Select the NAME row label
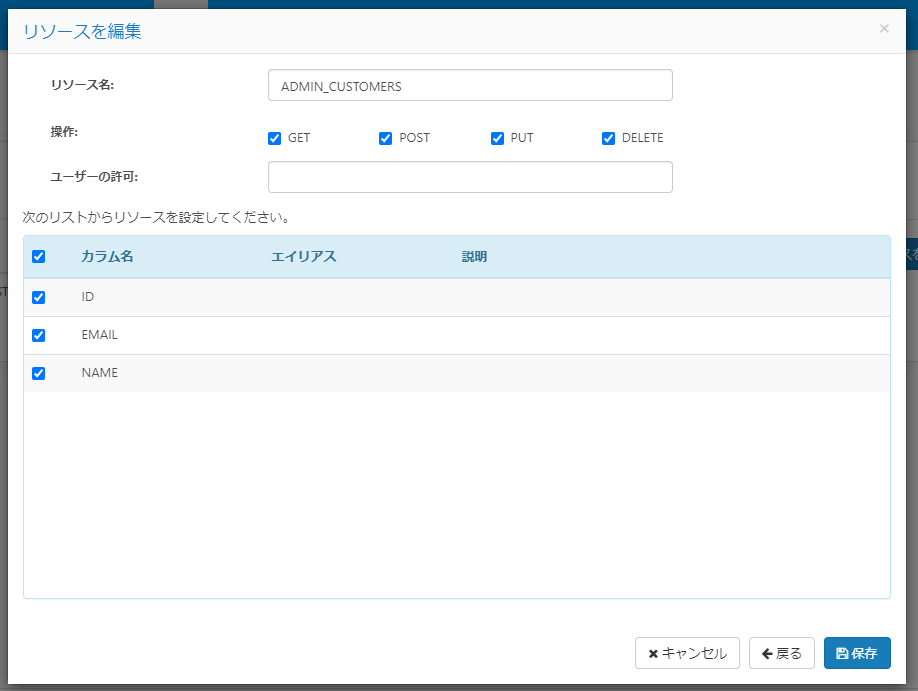This screenshot has height=691, width=918. (99, 373)
